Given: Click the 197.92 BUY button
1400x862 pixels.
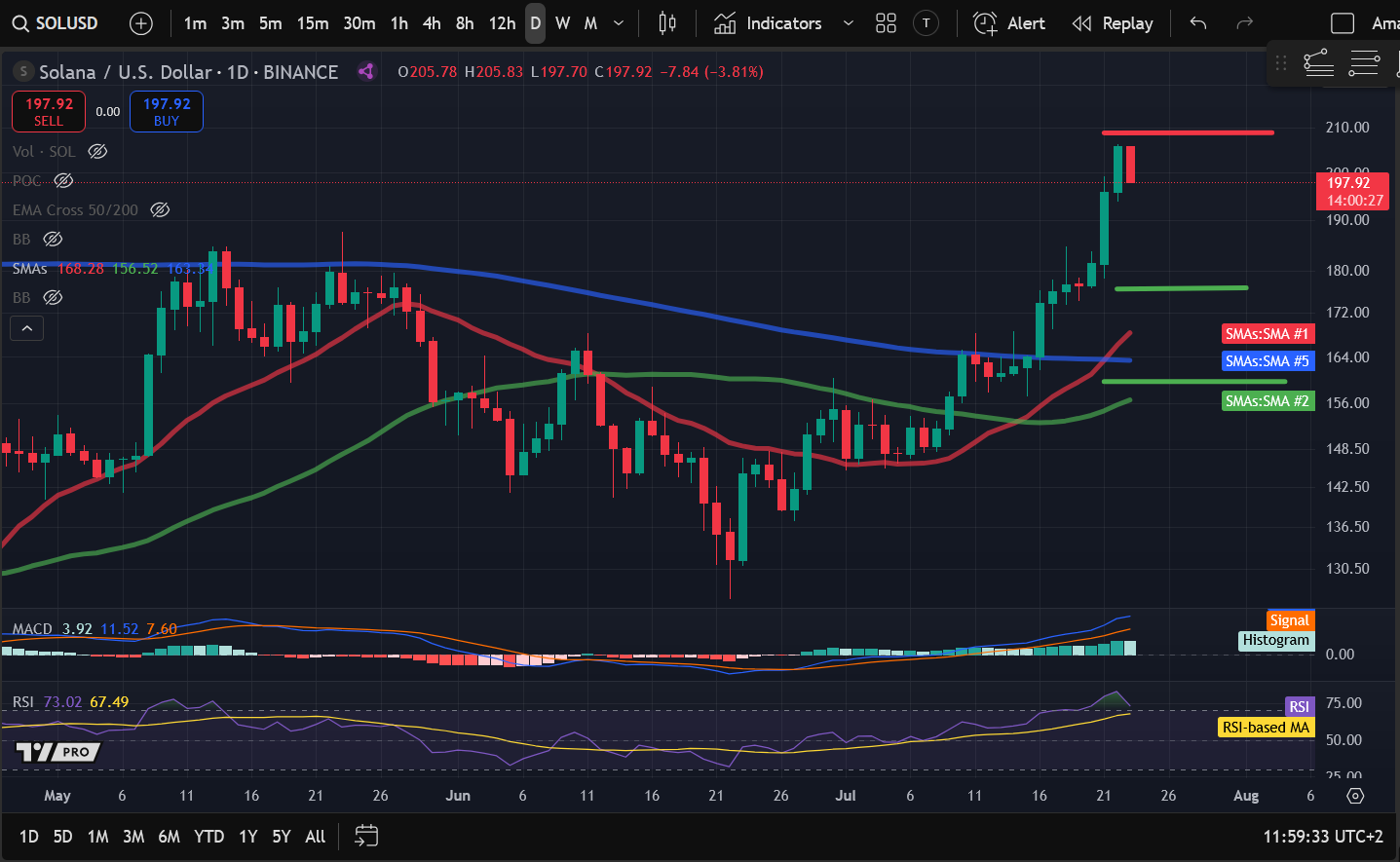Looking at the screenshot, I should click(167, 111).
